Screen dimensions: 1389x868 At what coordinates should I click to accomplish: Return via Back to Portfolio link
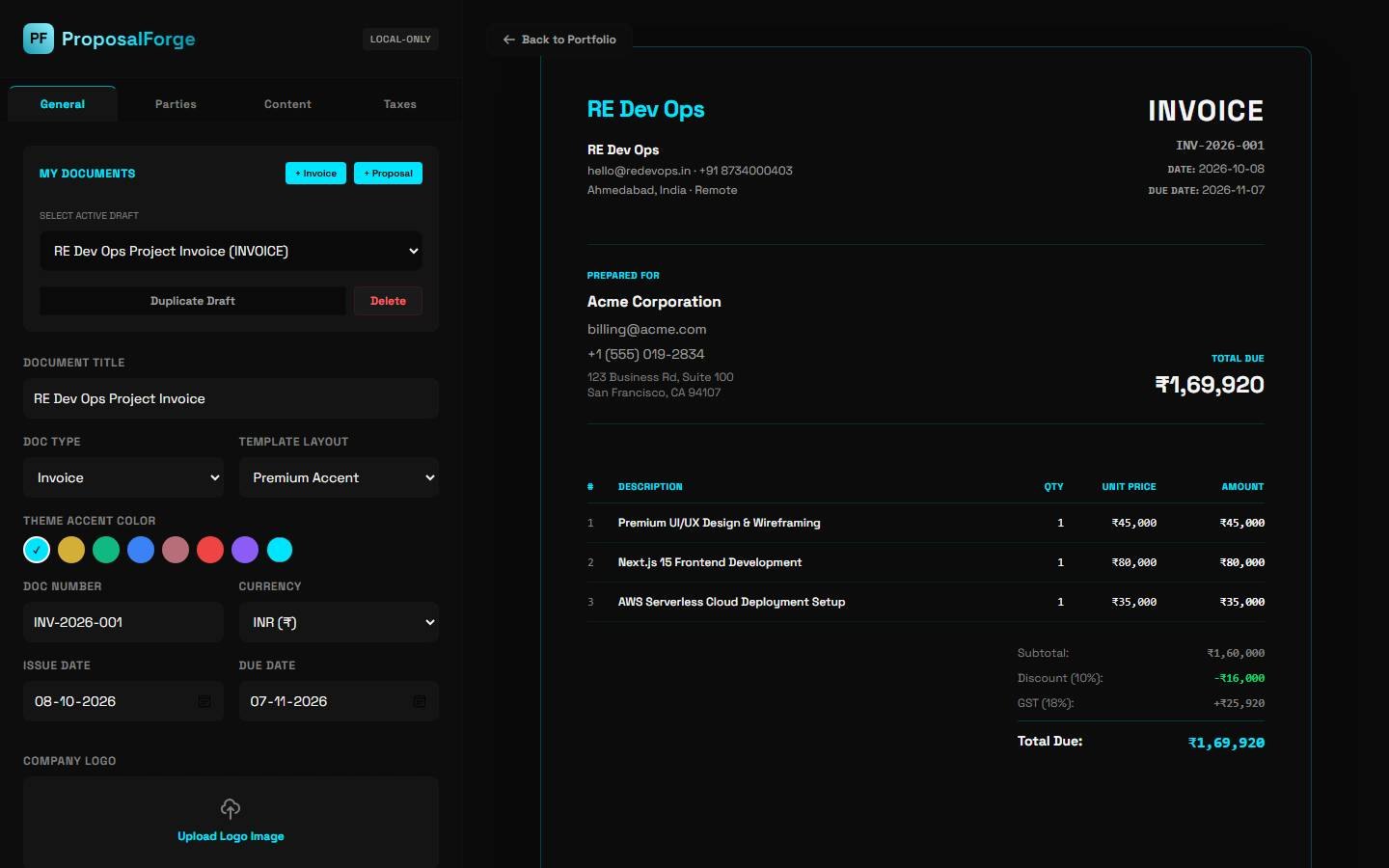(x=559, y=40)
